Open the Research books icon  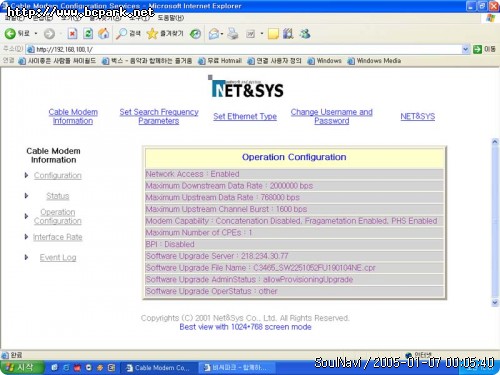(x=288, y=34)
